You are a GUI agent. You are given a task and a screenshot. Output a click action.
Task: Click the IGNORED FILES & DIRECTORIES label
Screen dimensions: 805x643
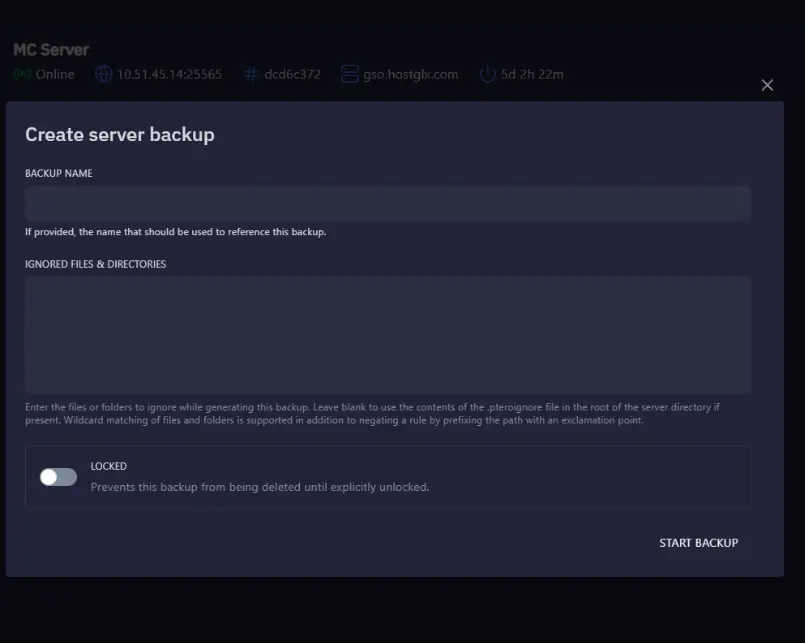(95, 264)
